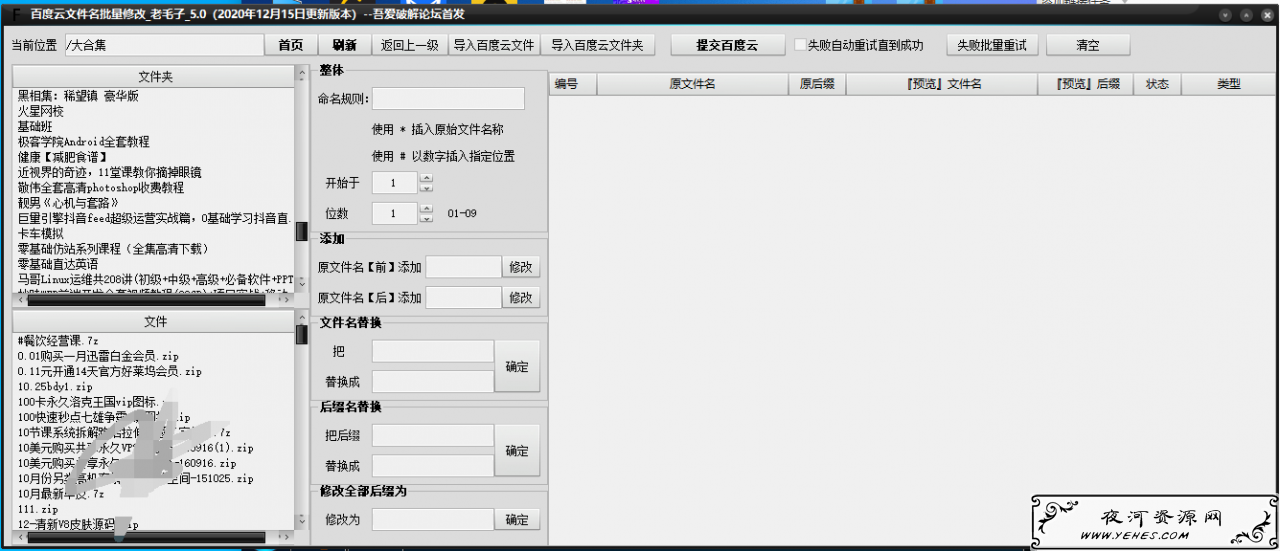
Task: Click the 『预览』后缀 column header
Action: coord(1086,85)
